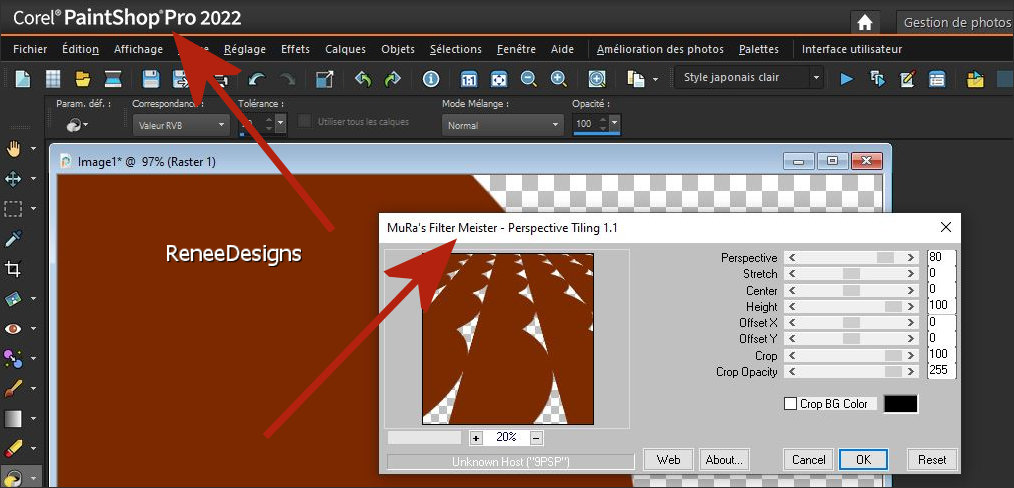Select the Selection rectangle tool
Screen dimensions: 1014x488
pos(14,209)
